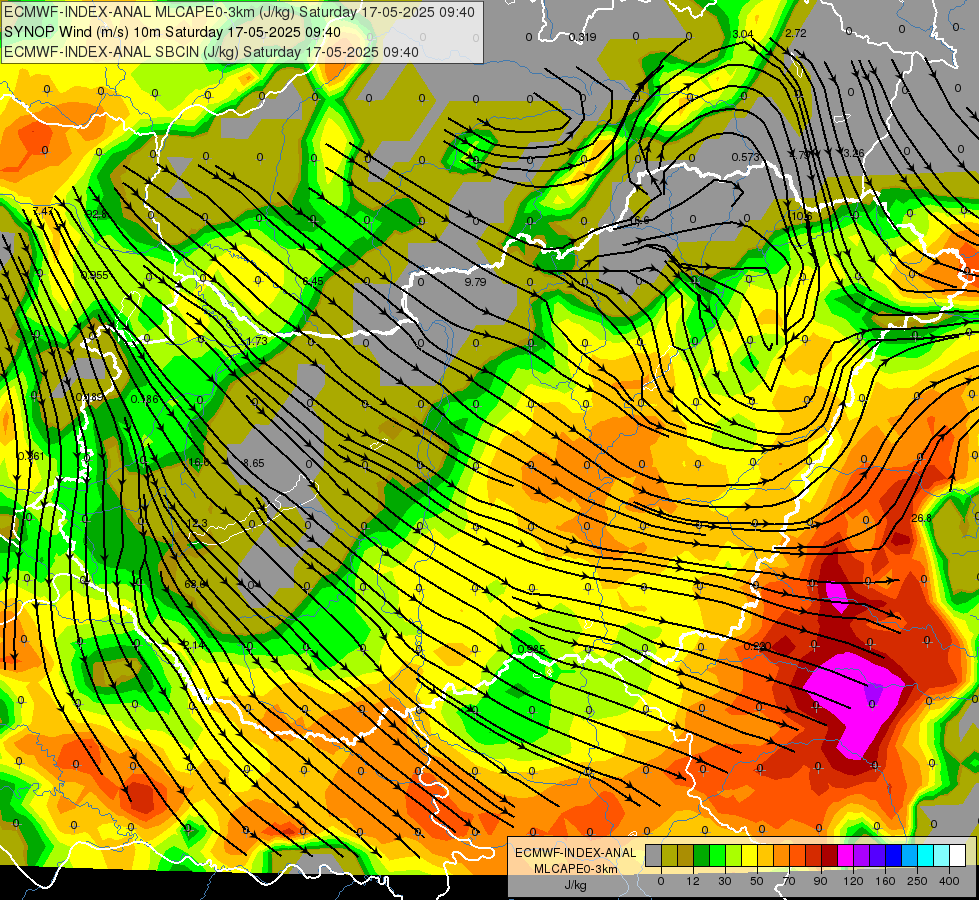This screenshot has height=900, width=979.
Task: Pick the white swatch in the legend
Action: tap(957, 855)
